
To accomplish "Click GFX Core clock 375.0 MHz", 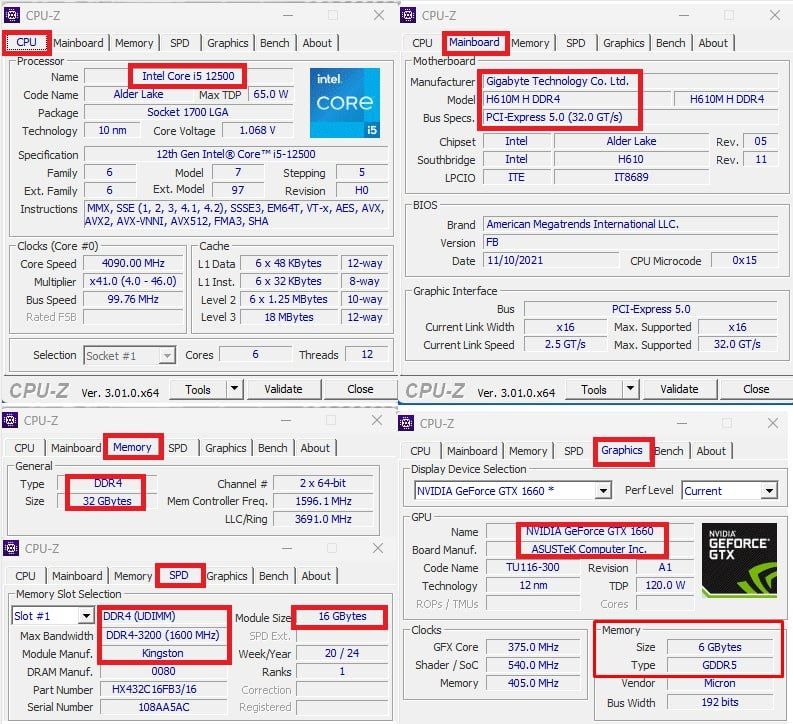I will click(x=533, y=647).
